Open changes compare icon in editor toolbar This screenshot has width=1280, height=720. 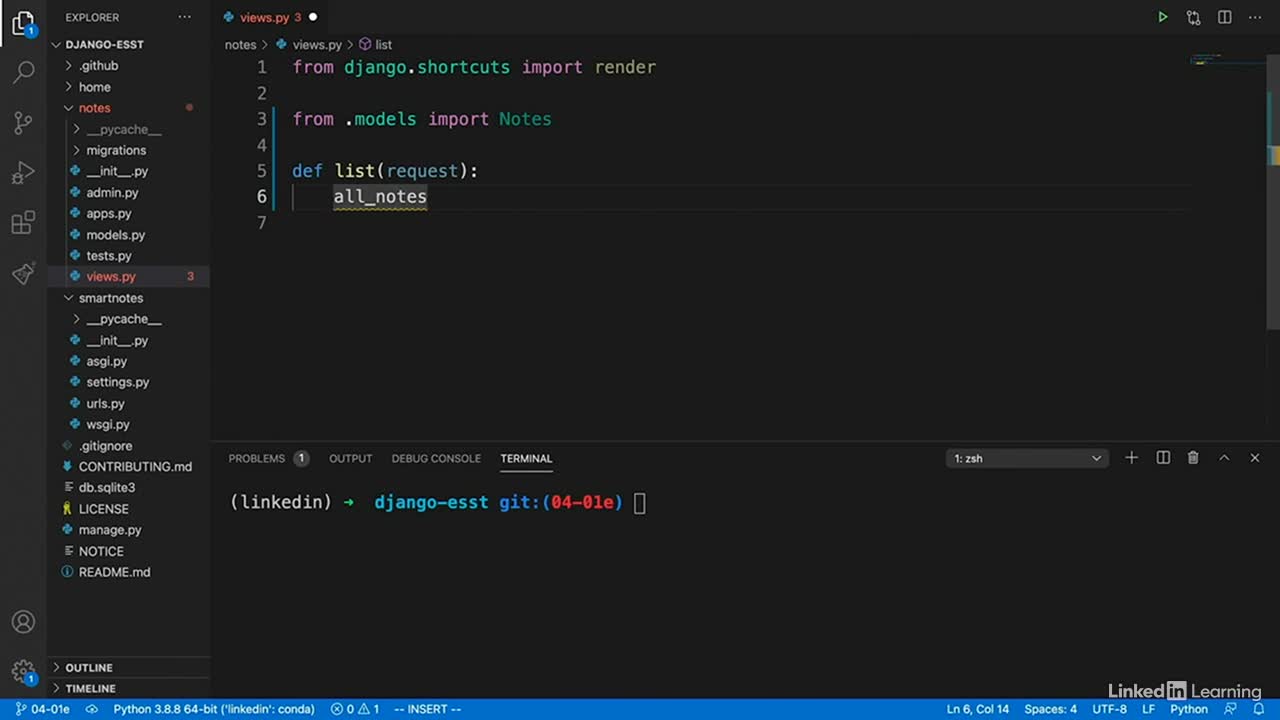1193,17
